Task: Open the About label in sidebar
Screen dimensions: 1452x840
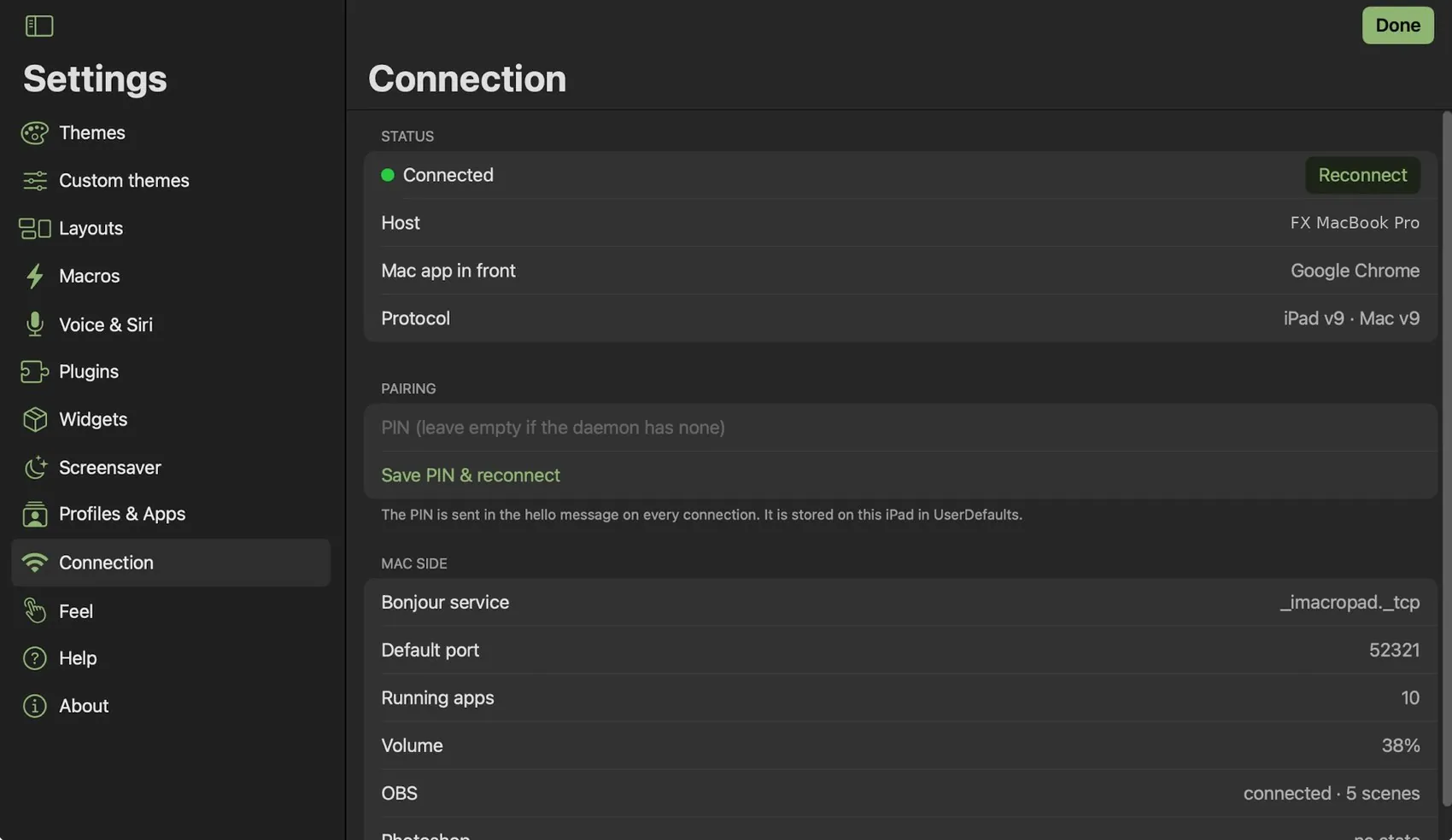Action: [x=84, y=706]
